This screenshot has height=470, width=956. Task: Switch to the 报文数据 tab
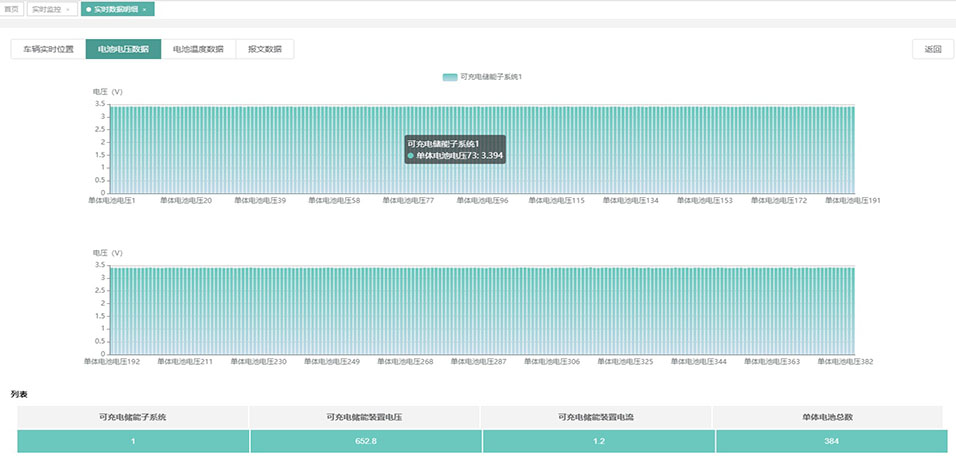pyautogui.click(x=265, y=49)
